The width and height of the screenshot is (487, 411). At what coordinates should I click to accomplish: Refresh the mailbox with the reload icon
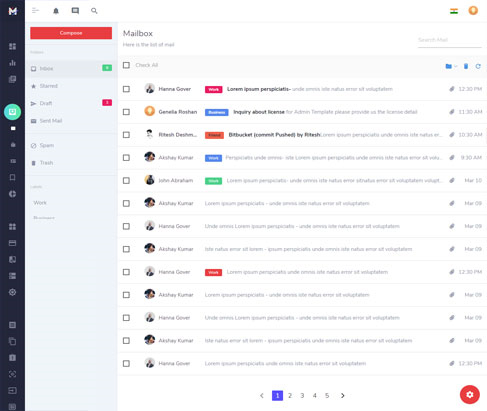tap(478, 66)
